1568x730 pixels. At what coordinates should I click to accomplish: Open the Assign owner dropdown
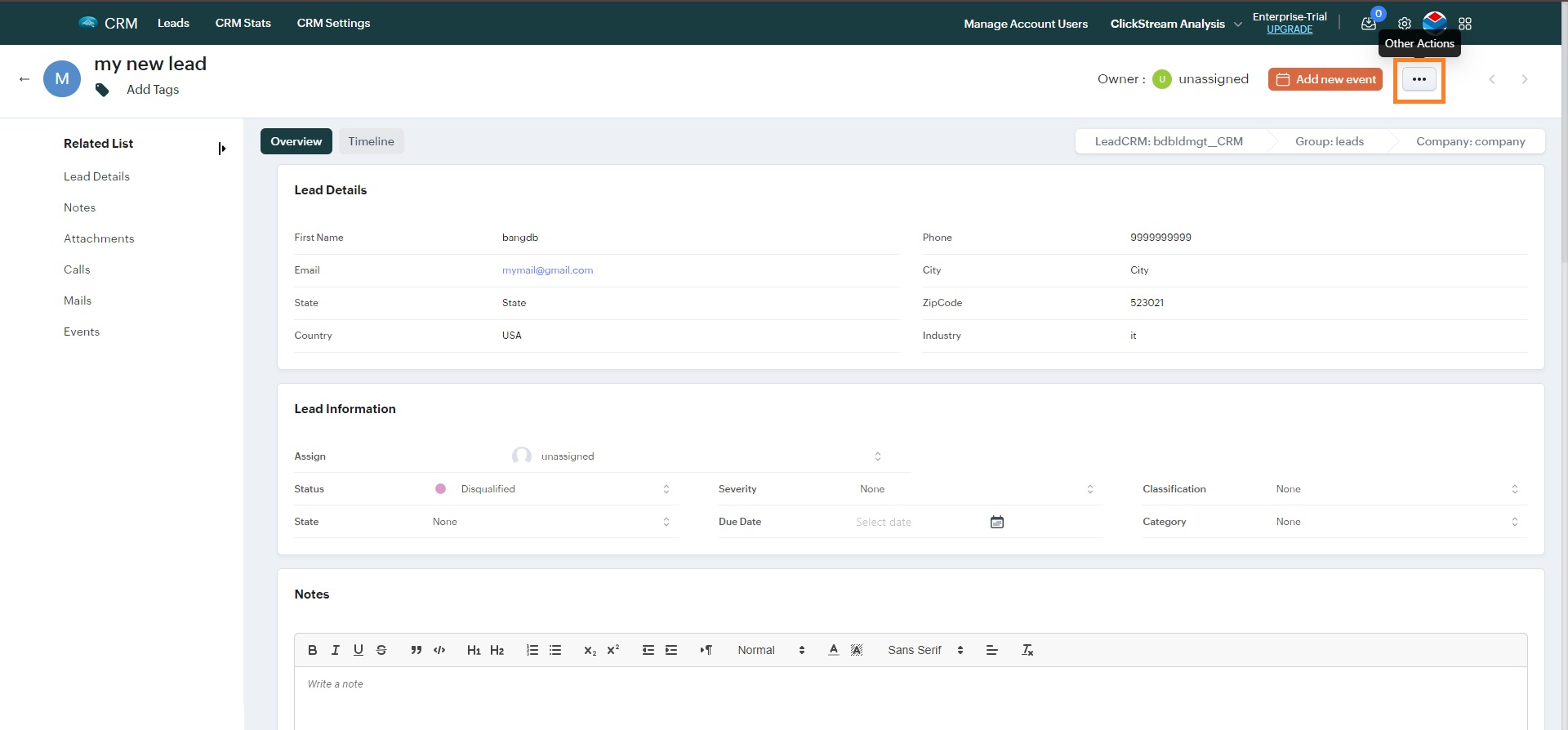(x=696, y=456)
